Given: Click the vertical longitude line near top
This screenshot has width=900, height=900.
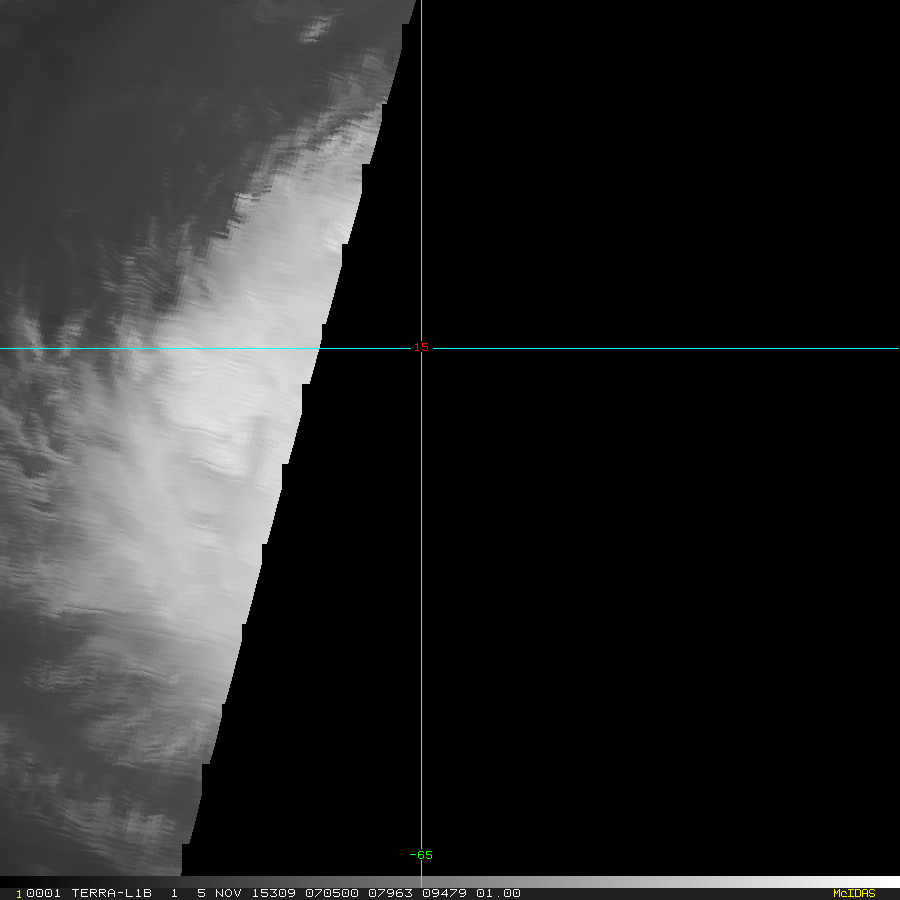Looking at the screenshot, I should (x=421, y=60).
